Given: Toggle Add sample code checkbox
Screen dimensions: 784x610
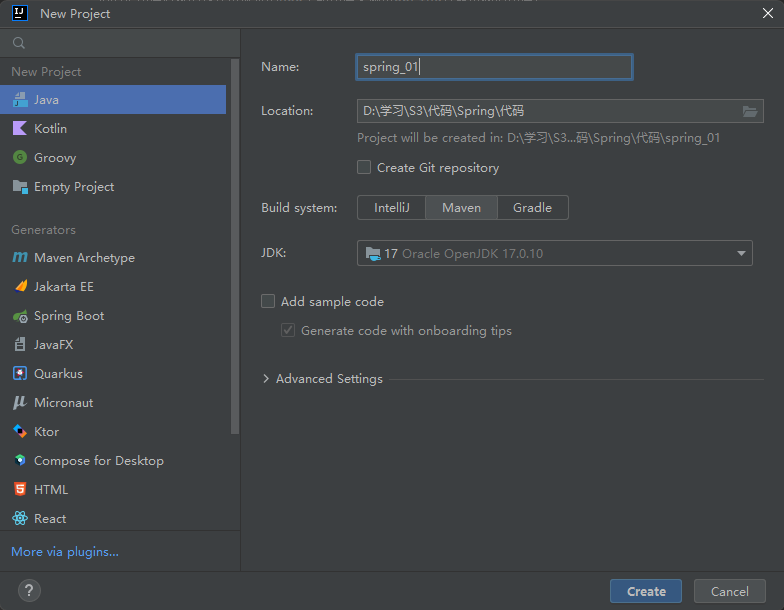Looking at the screenshot, I should [268, 301].
